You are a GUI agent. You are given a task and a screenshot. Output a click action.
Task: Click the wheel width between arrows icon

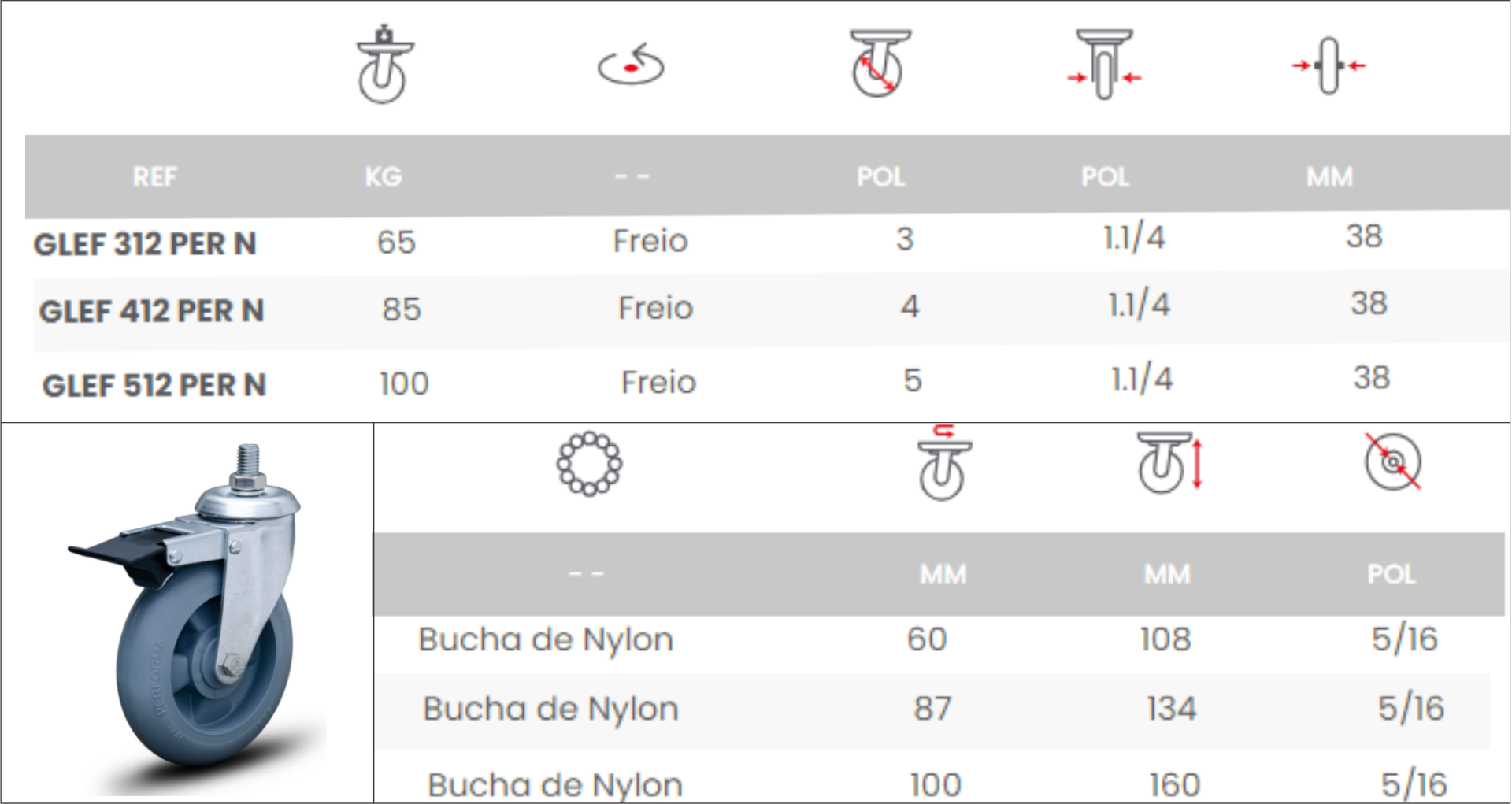1104,65
